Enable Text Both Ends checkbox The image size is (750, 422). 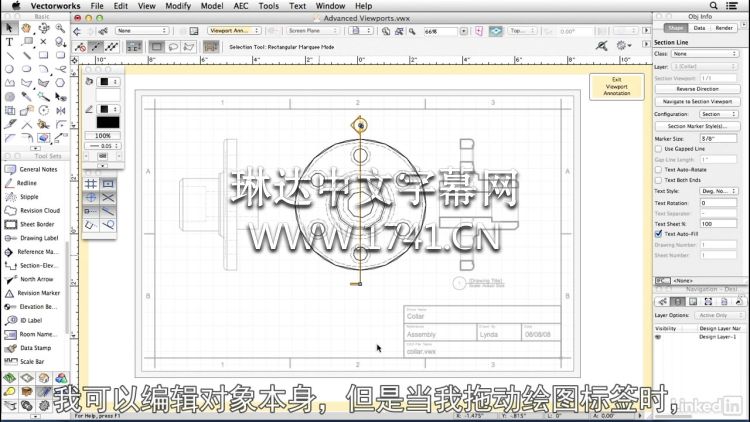pos(659,180)
